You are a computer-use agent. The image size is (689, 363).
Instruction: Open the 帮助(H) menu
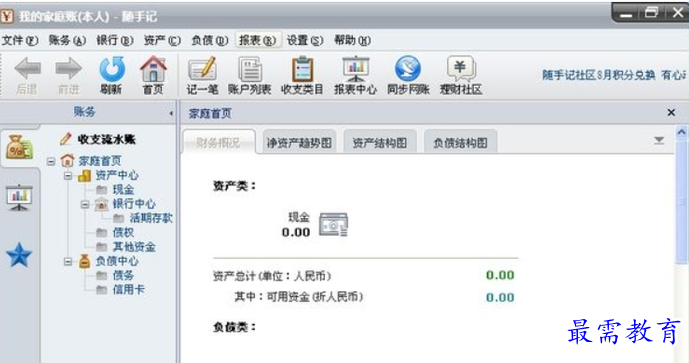[352, 40]
